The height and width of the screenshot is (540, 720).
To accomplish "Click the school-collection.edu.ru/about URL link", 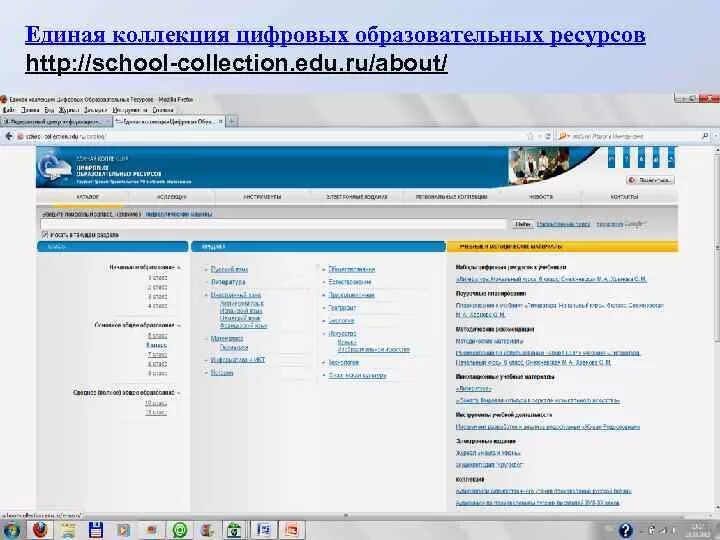I will [236, 63].
